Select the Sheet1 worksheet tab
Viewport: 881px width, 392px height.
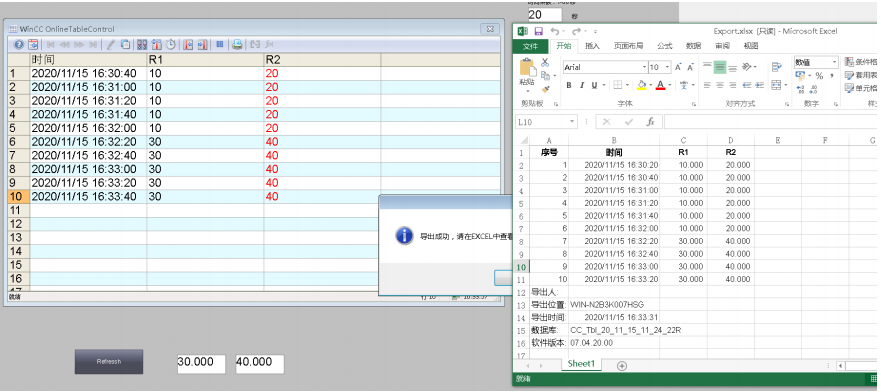coord(581,364)
